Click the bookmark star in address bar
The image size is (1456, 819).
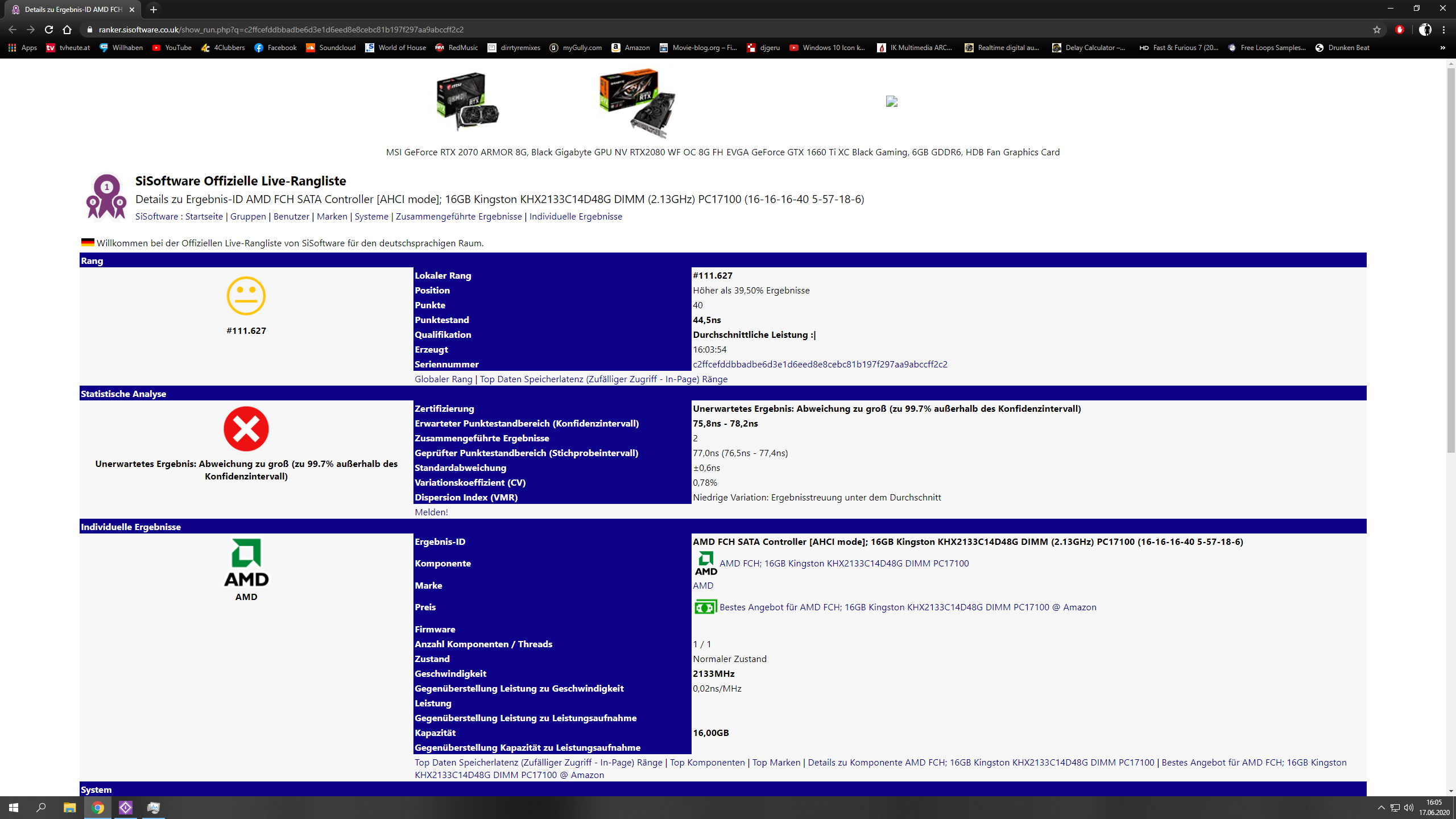pos(1376,30)
